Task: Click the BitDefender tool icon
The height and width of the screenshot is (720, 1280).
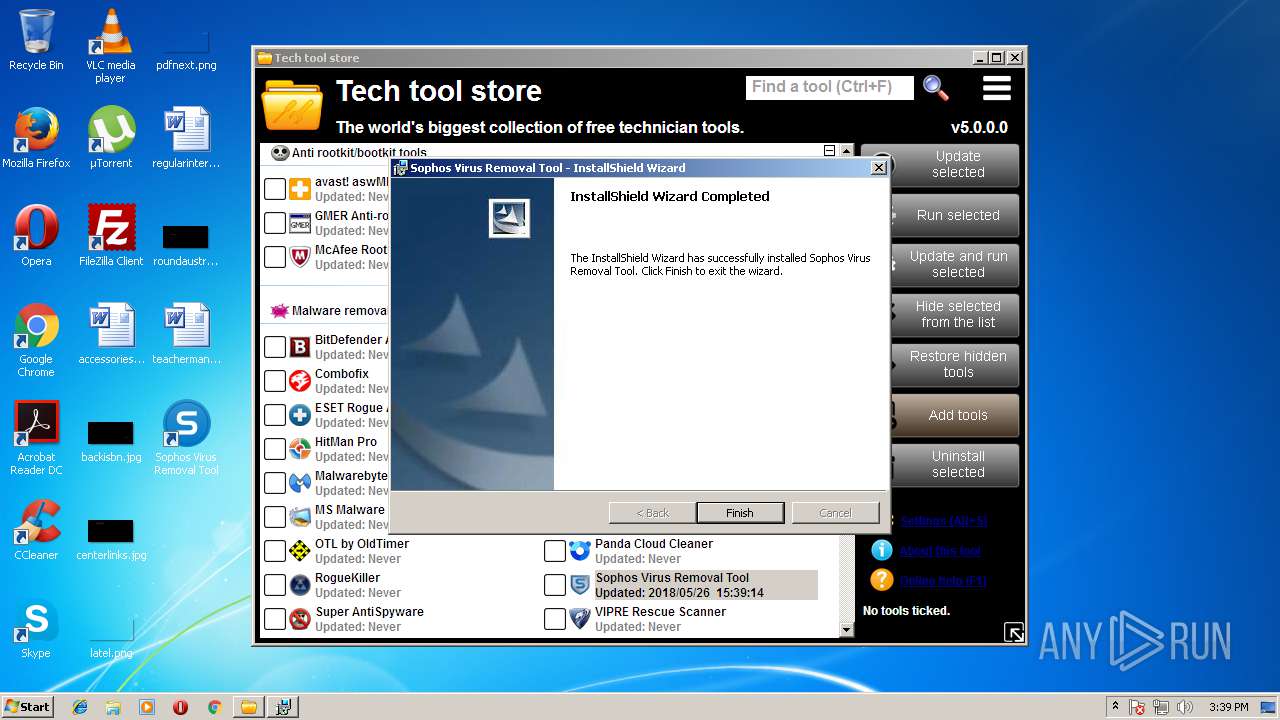Action: click(299, 347)
